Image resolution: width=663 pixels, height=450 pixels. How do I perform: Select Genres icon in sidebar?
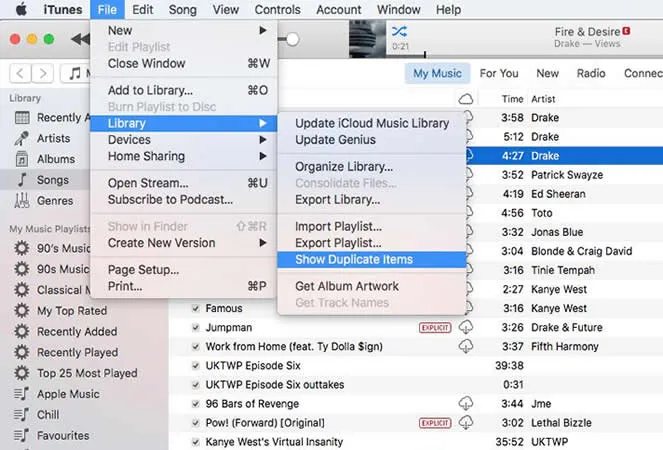22,200
